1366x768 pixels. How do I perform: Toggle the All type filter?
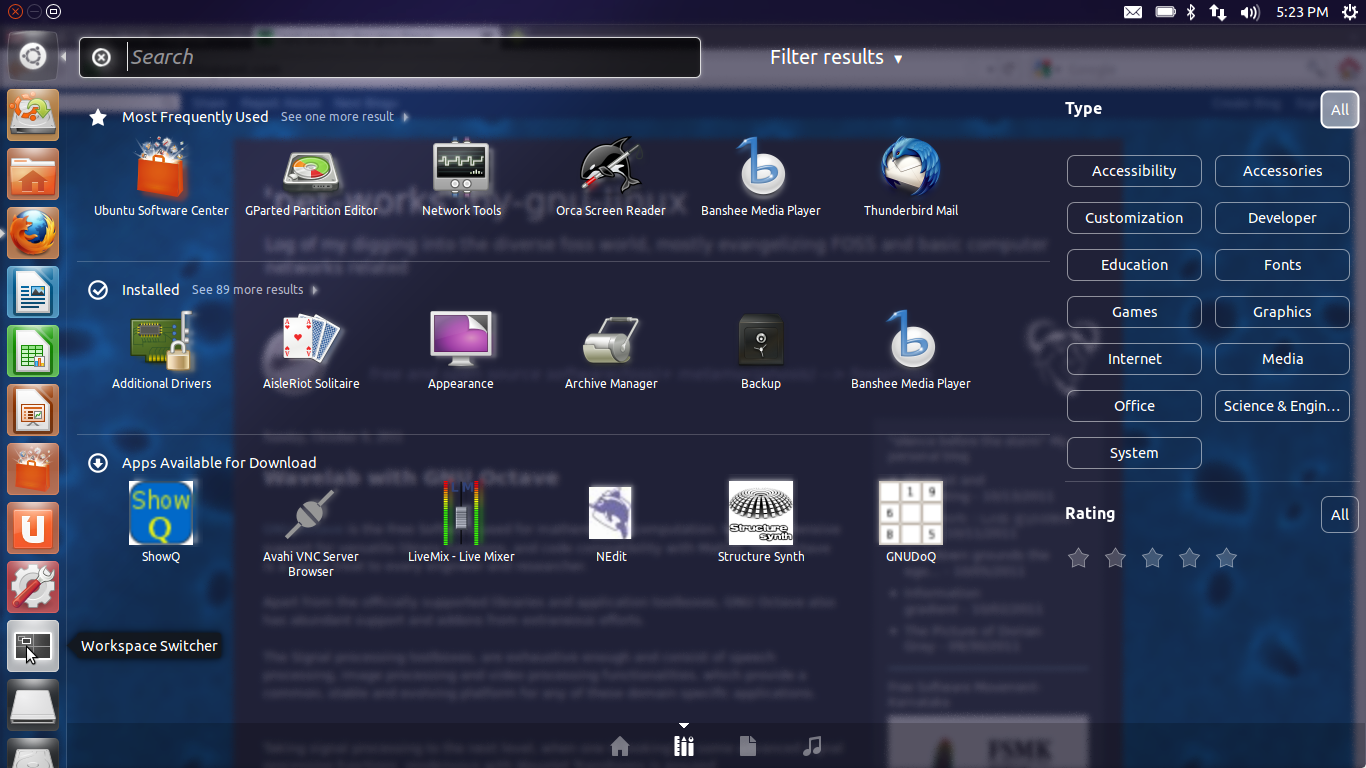coord(1340,110)
